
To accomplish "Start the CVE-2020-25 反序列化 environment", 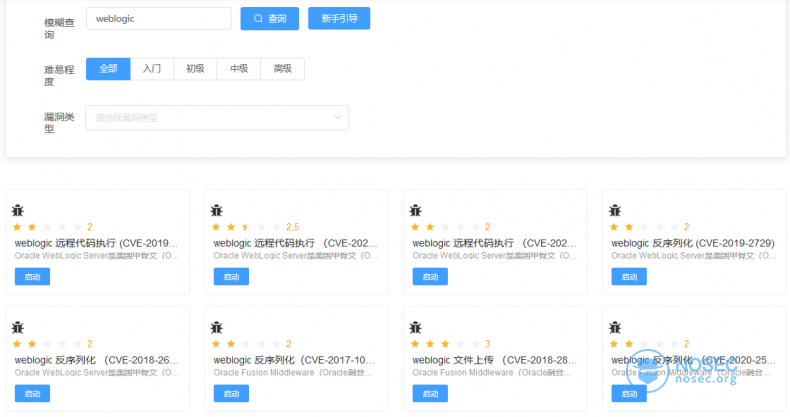I will click(629, 393).
